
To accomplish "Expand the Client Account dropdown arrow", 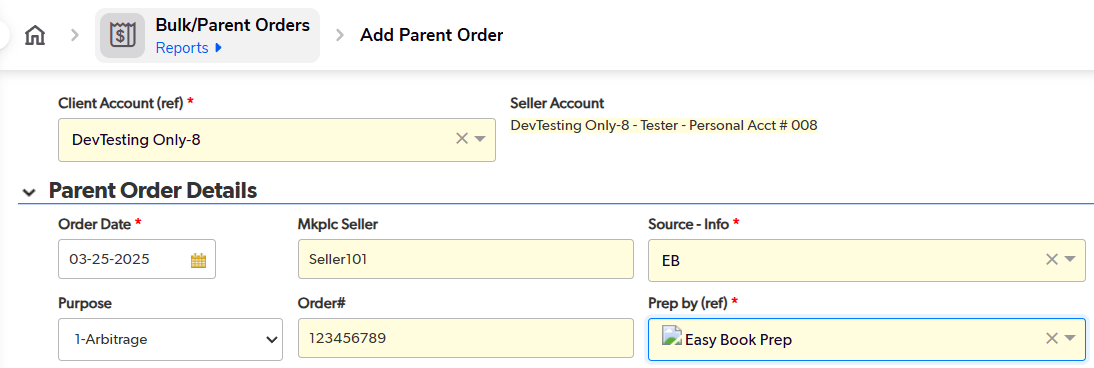I will click(x=480, y=139).
